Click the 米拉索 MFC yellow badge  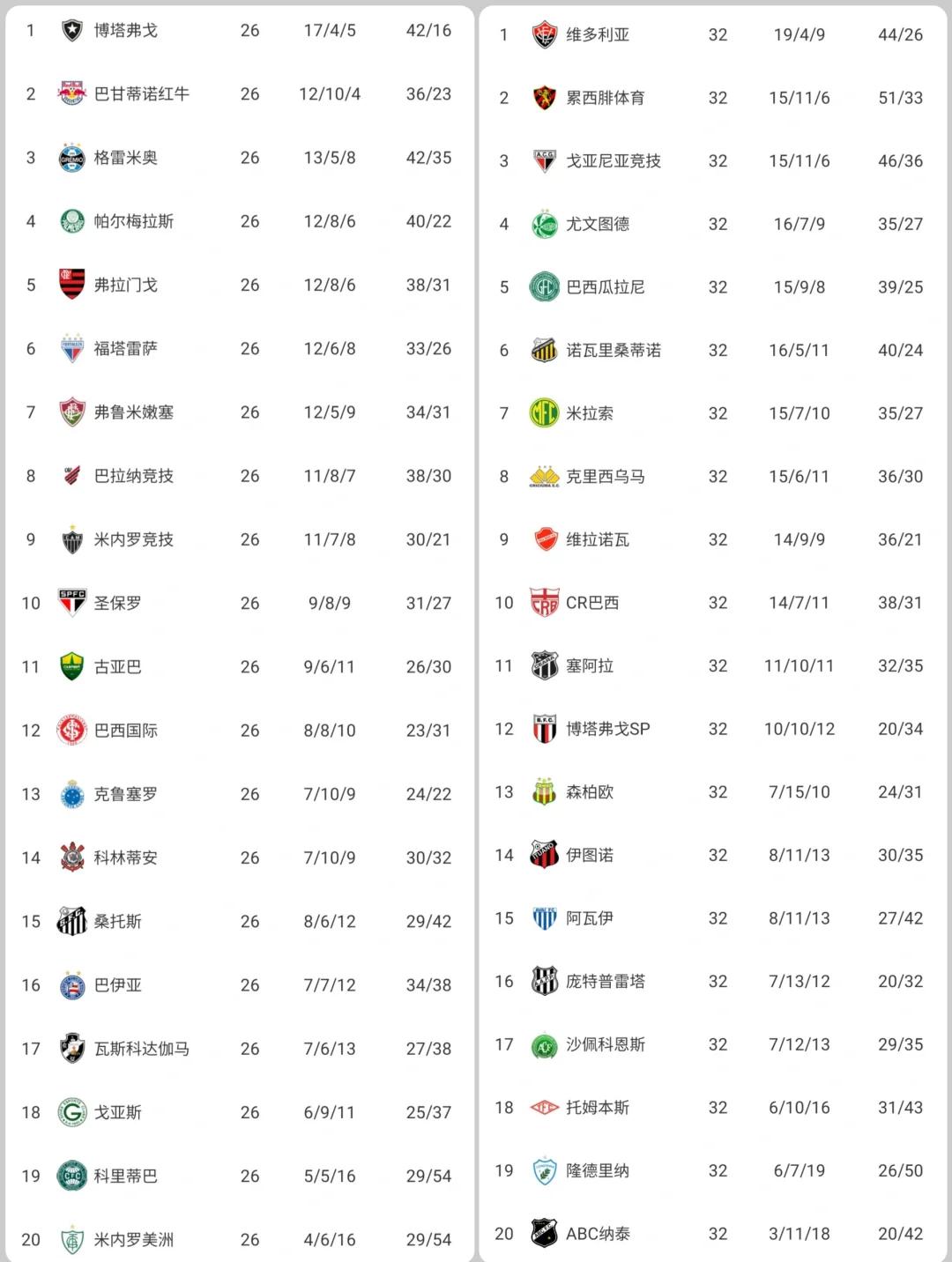pos(545,413)
